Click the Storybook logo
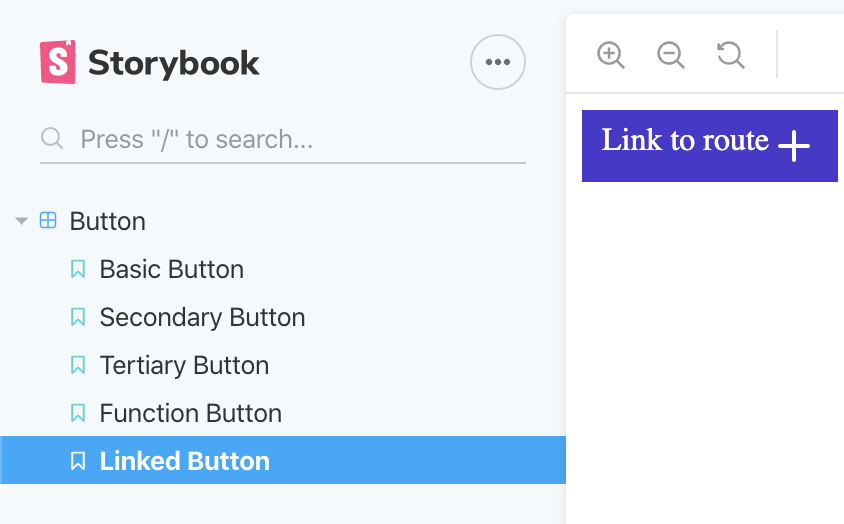This screenshot has width=844, height=524. pyautogui.click(x=149, y=62)
